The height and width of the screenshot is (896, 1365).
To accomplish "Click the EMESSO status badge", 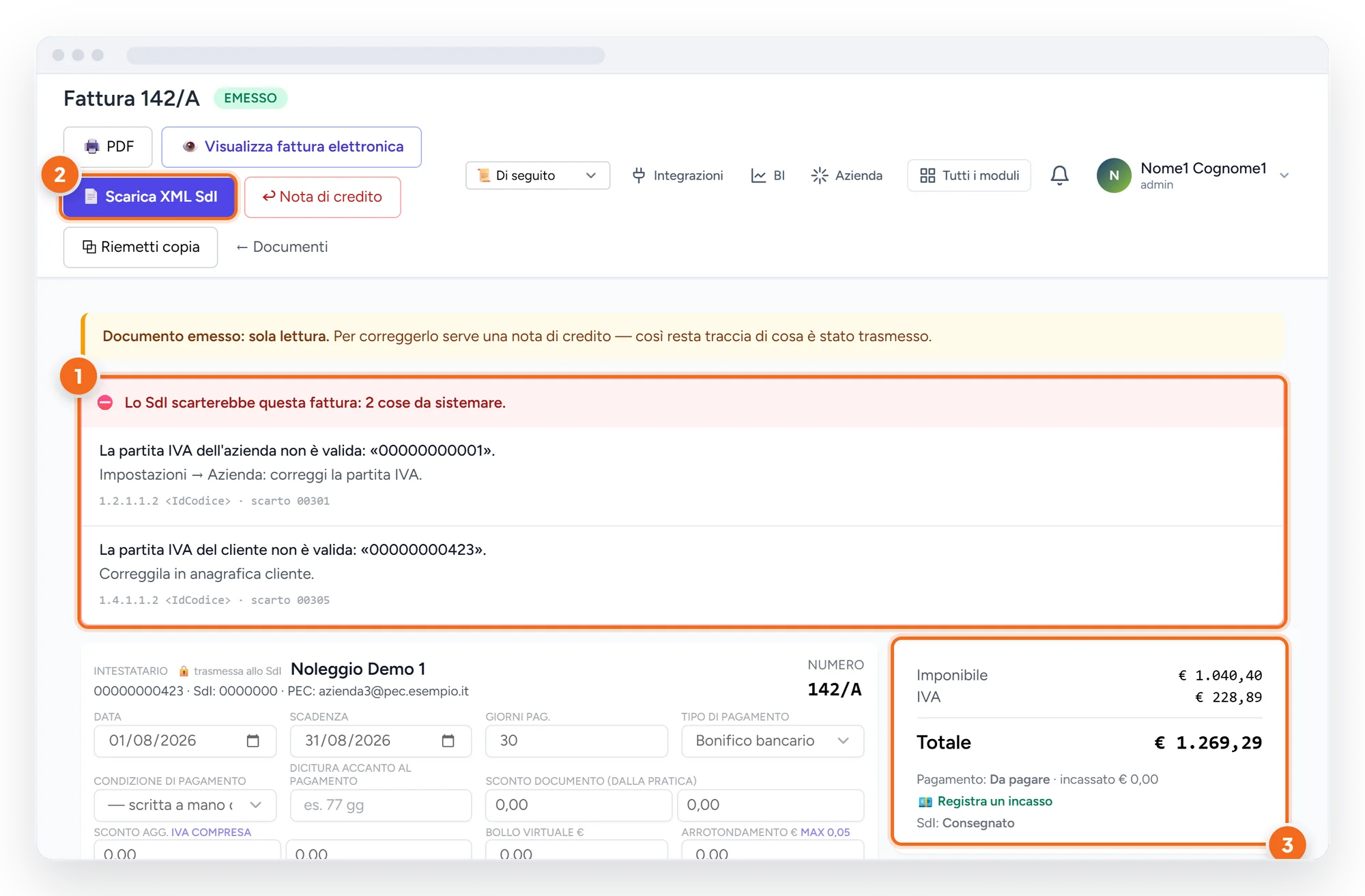I will tap(250, 98).
